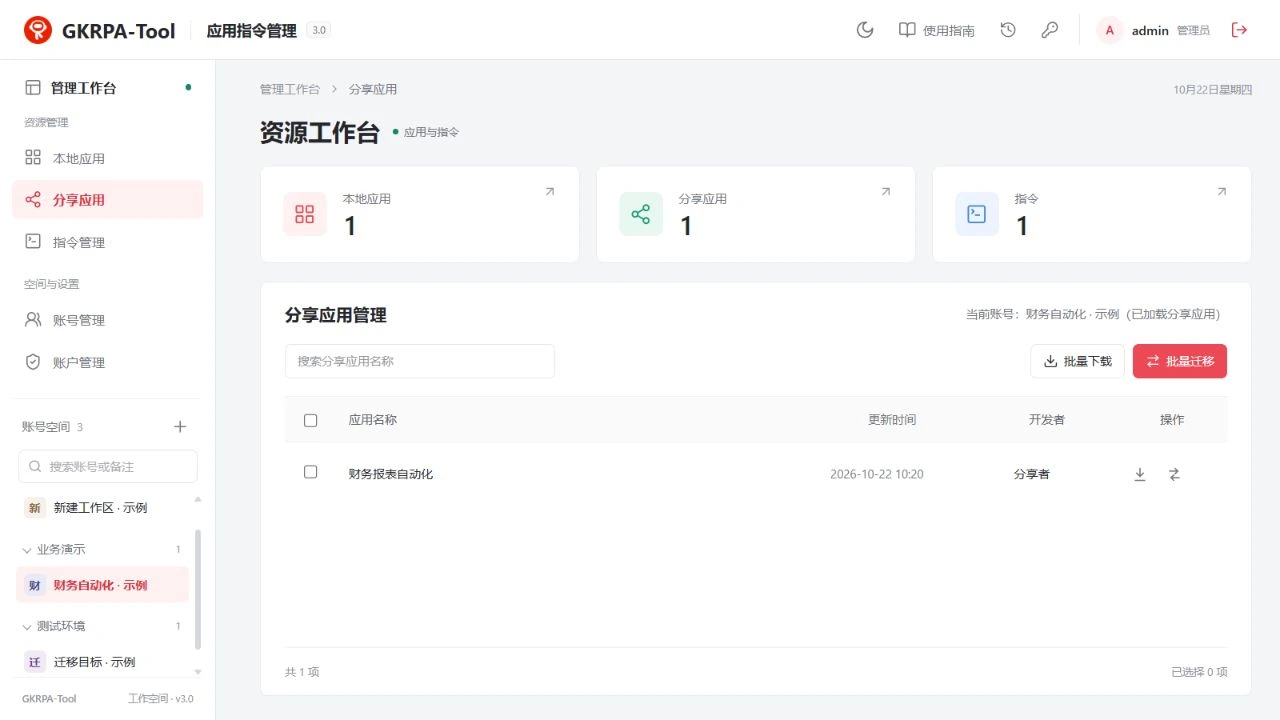Click the 指令 terminal card icon

(977, 214)
